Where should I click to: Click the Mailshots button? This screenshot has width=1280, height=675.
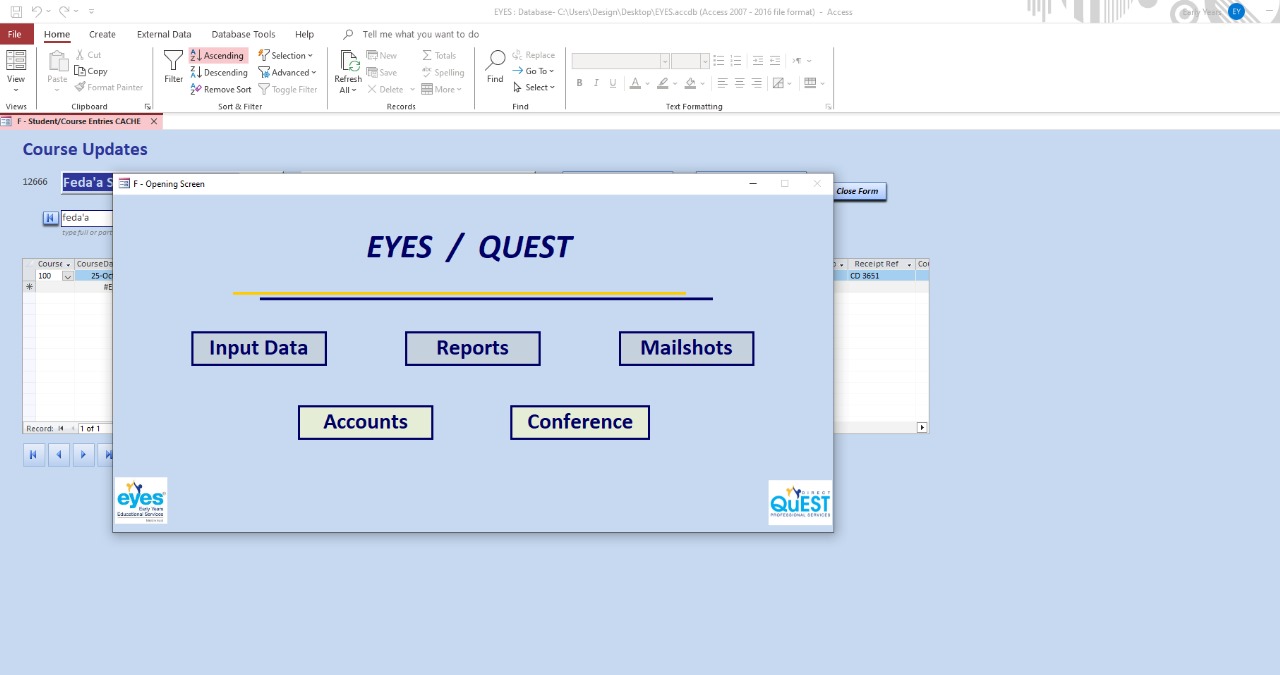686,348
